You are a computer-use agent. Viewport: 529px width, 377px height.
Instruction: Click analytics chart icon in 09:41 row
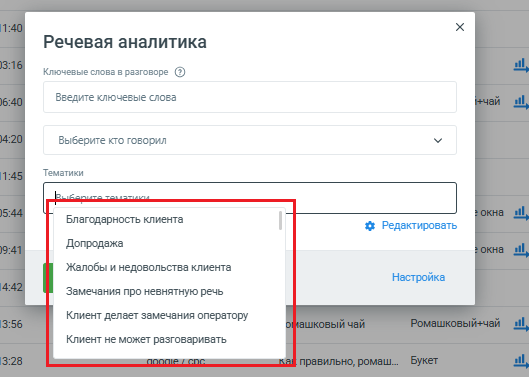coord(521,250)
